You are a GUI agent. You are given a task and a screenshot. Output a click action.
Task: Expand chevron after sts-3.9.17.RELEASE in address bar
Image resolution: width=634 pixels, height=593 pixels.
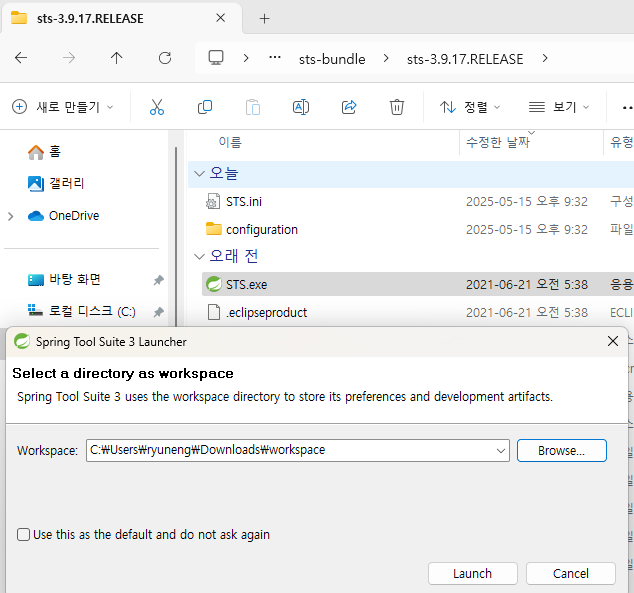pos(545,59)
